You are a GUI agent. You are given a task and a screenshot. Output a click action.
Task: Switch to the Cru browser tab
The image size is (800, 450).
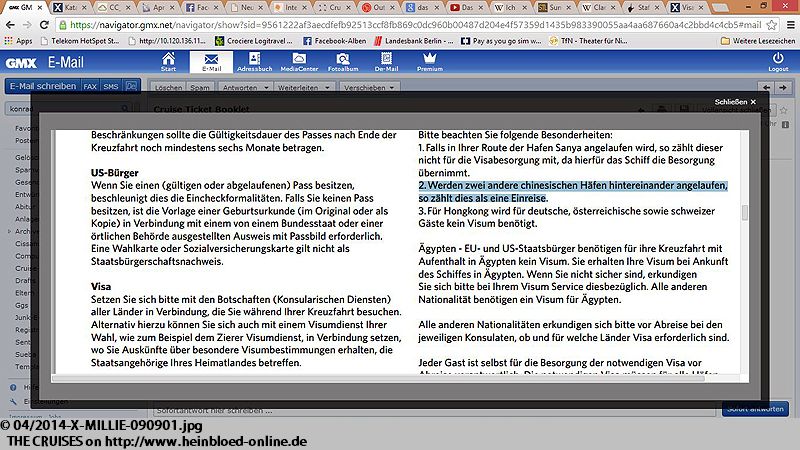click(x=335, y=7)
